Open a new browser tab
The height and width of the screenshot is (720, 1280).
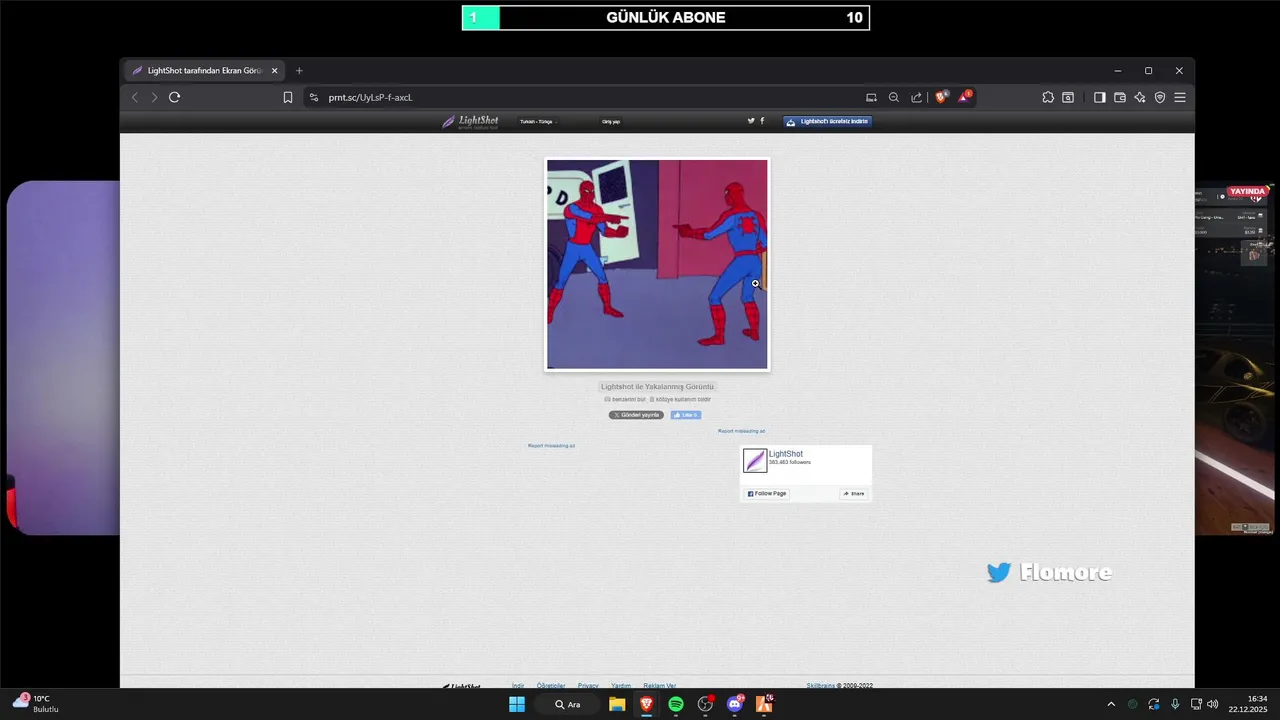[299, 71]
